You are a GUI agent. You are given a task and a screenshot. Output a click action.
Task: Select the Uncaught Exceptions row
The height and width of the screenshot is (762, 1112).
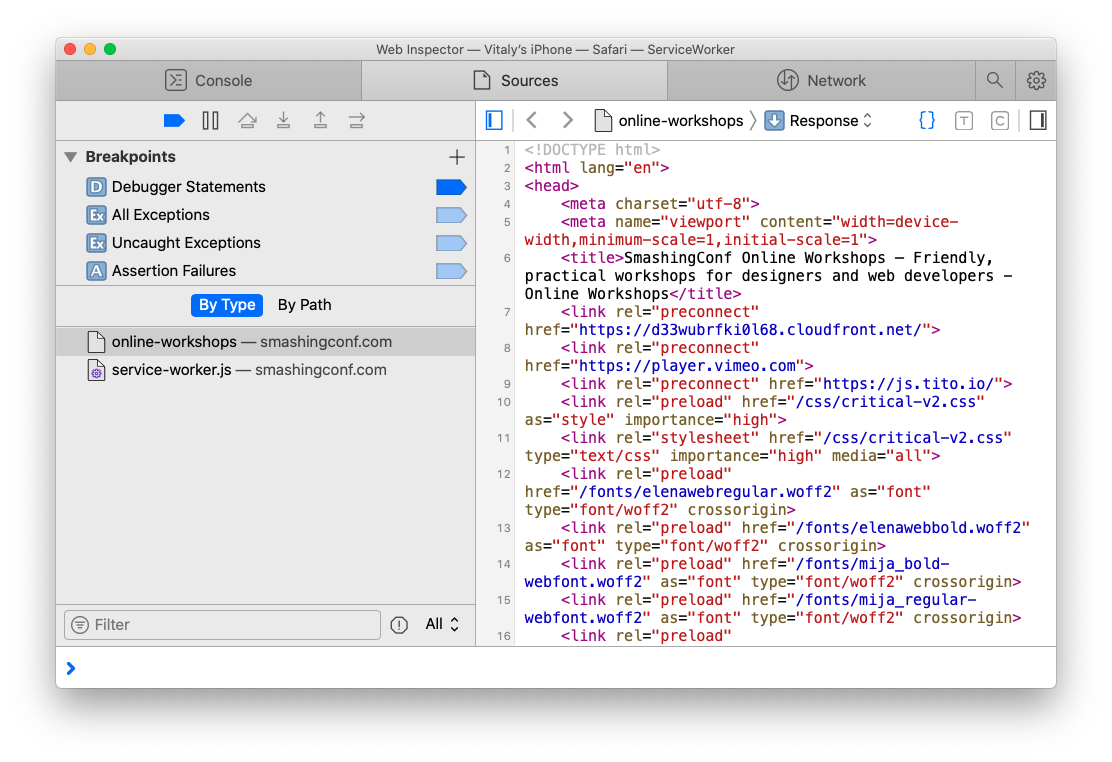265,243
